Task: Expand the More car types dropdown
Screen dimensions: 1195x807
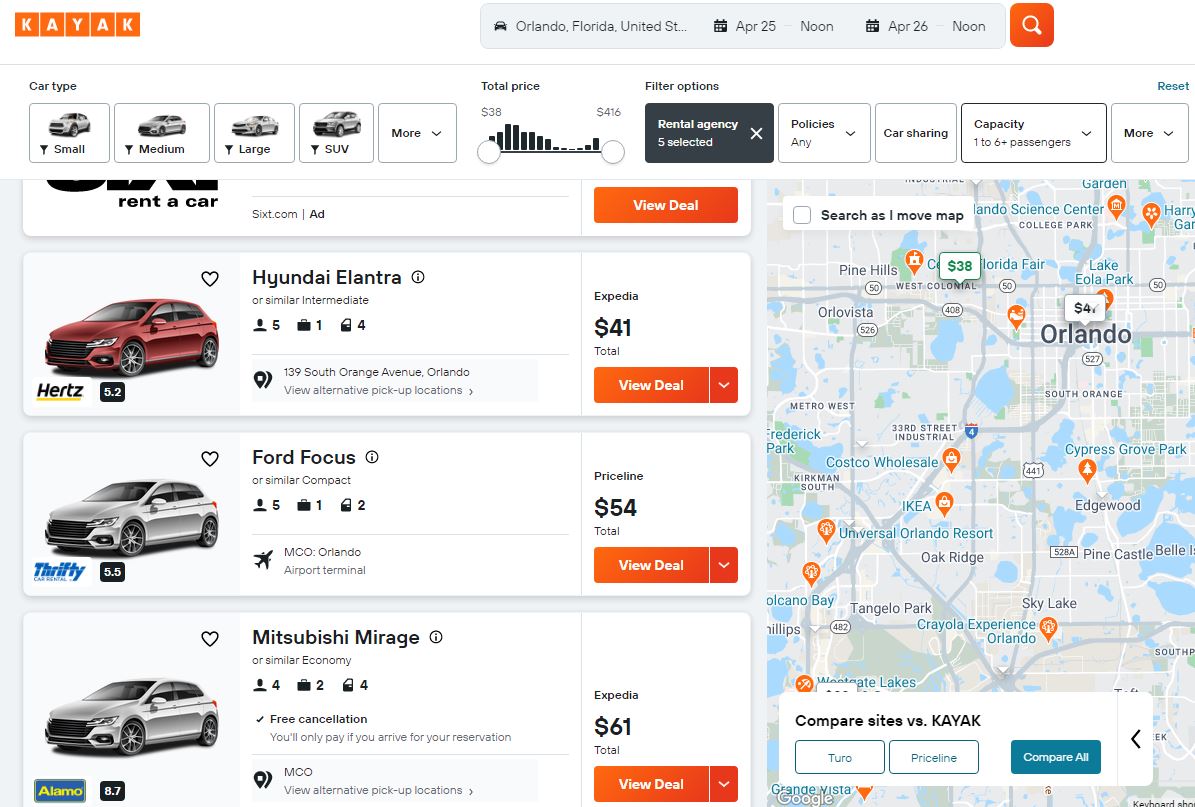Action: [x=418, y=133]
